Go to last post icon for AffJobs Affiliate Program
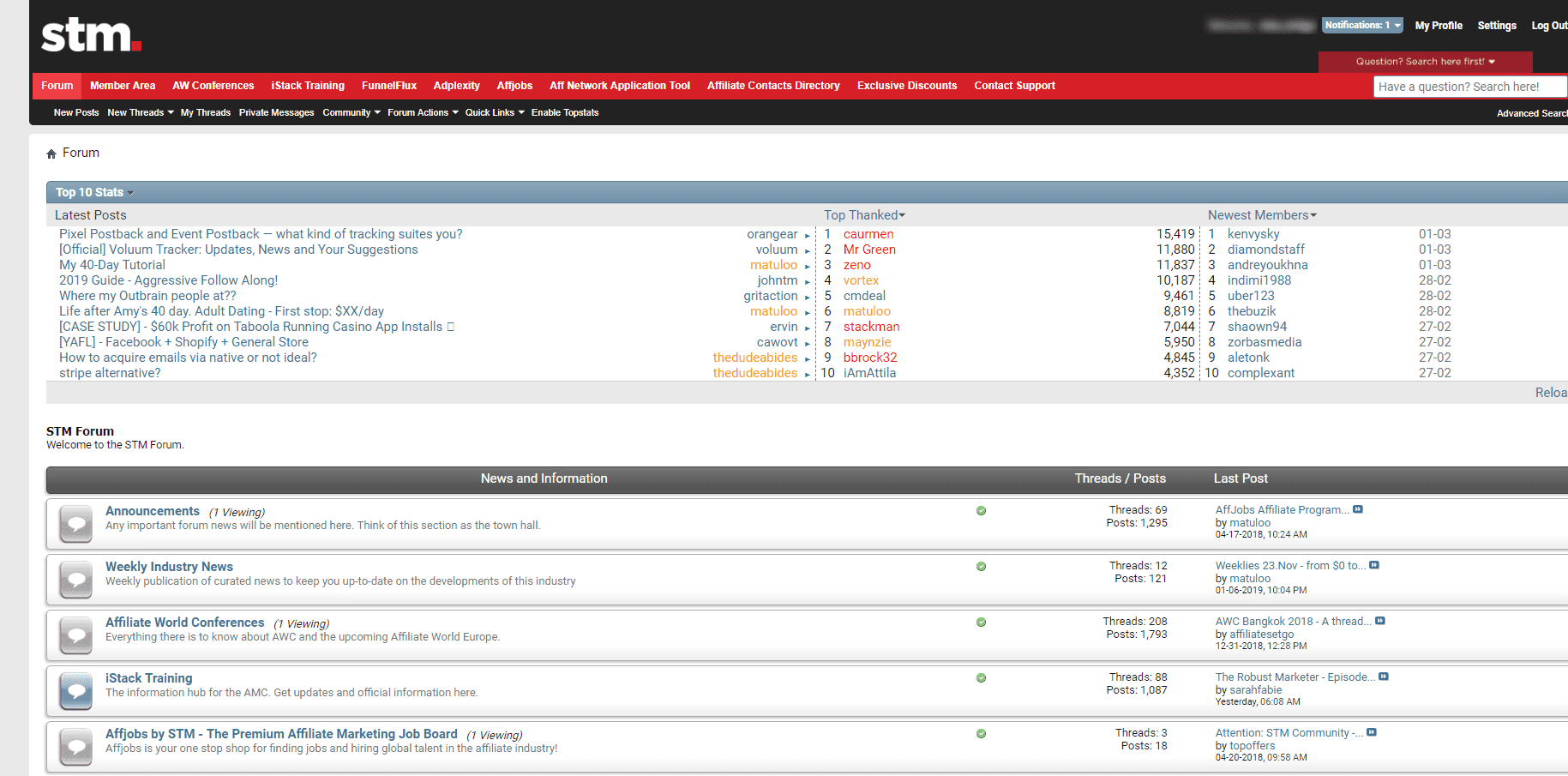 pyautogui.click(x=1358, y=509)
